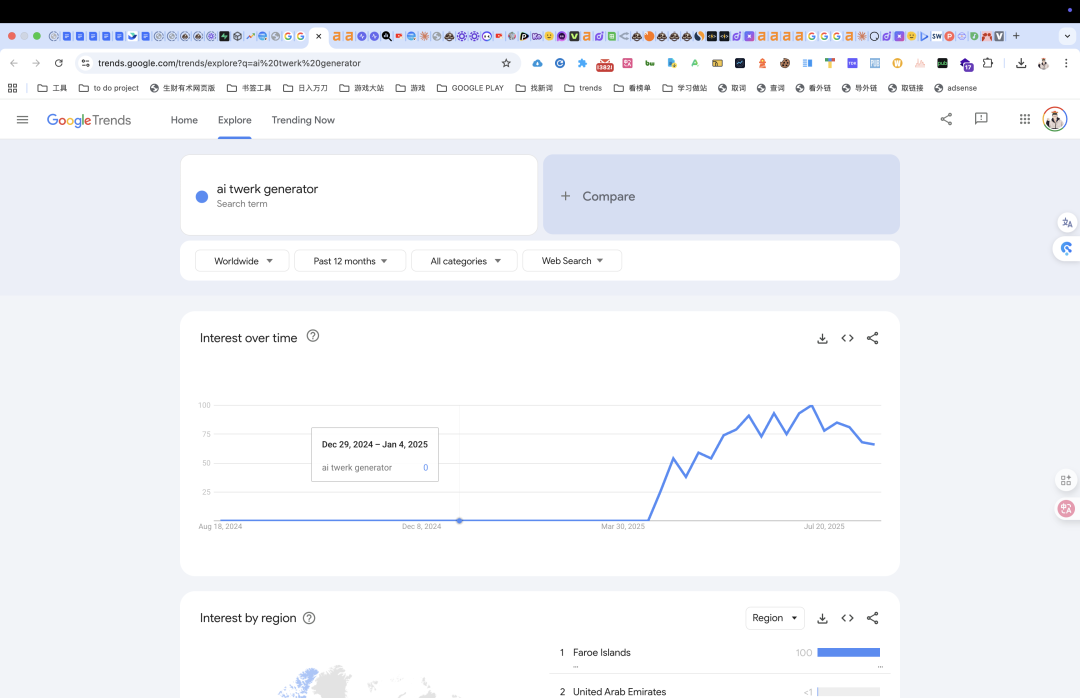The image size is (1080, 698).
Task: Open Chrome downloads icon
Action: coord(1021,63)
